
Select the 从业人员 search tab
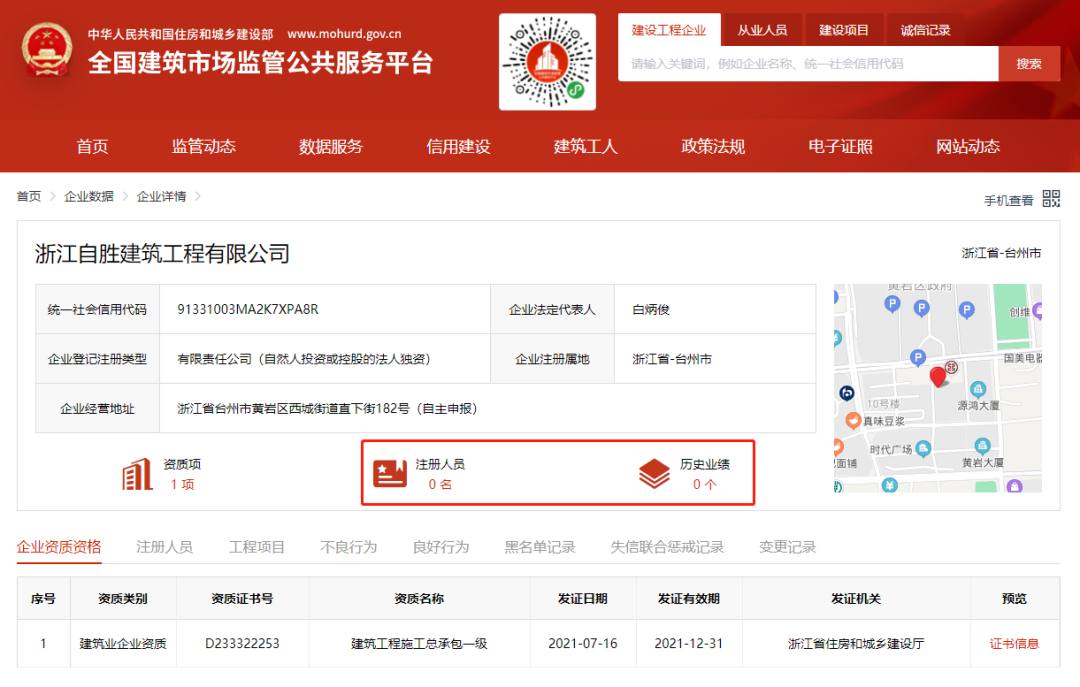click(762, 30)
